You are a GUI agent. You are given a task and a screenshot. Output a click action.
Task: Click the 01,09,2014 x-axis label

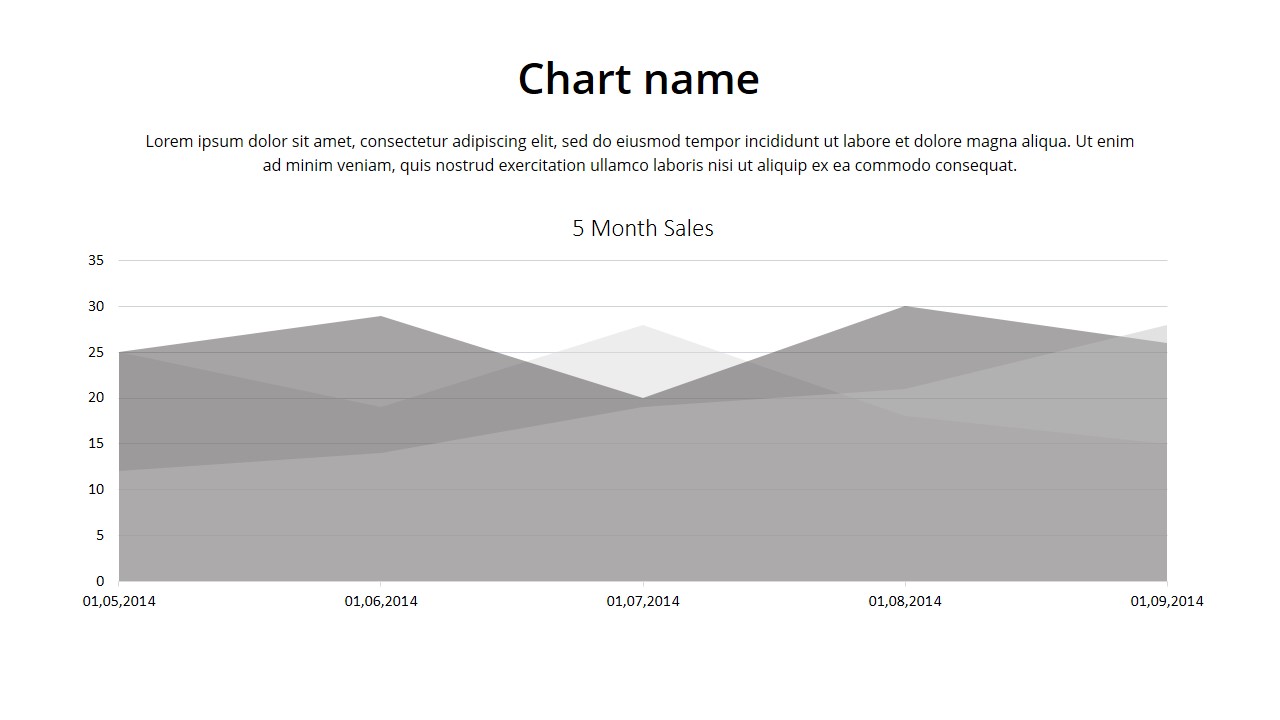(1167, 601)
